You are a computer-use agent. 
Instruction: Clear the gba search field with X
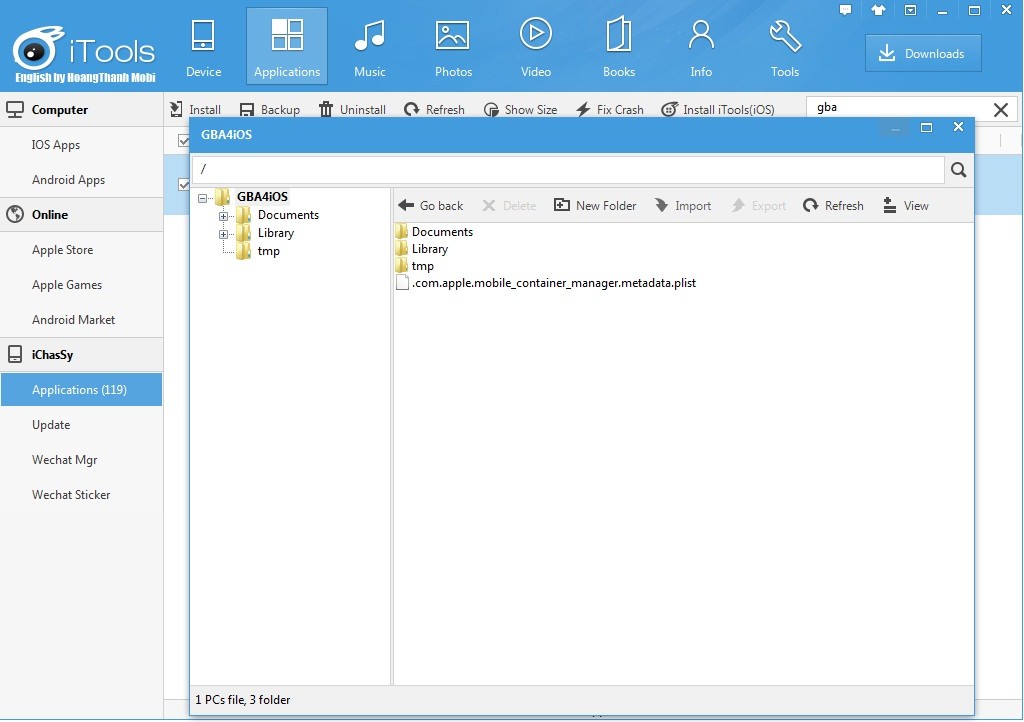point(1000,110)
